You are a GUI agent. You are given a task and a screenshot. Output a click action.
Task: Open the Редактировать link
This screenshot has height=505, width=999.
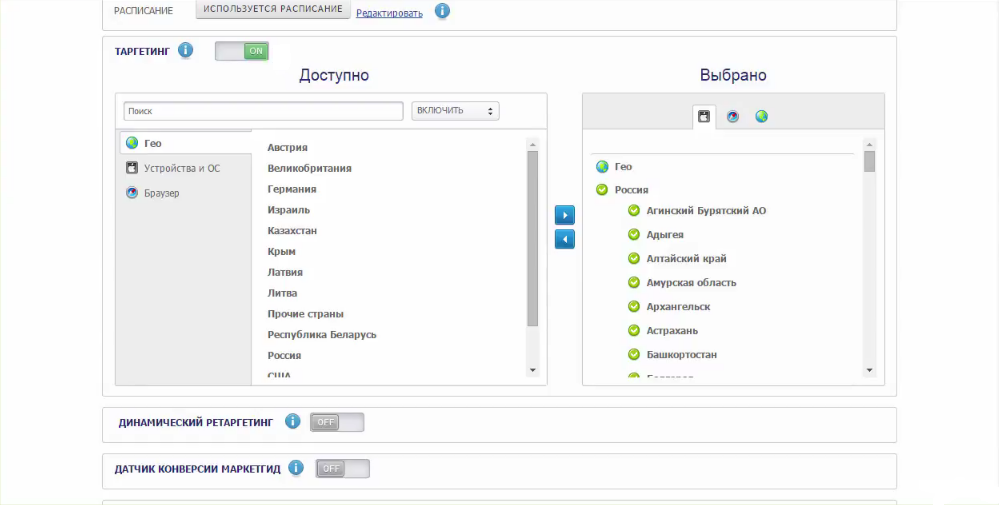pos(389,13)
